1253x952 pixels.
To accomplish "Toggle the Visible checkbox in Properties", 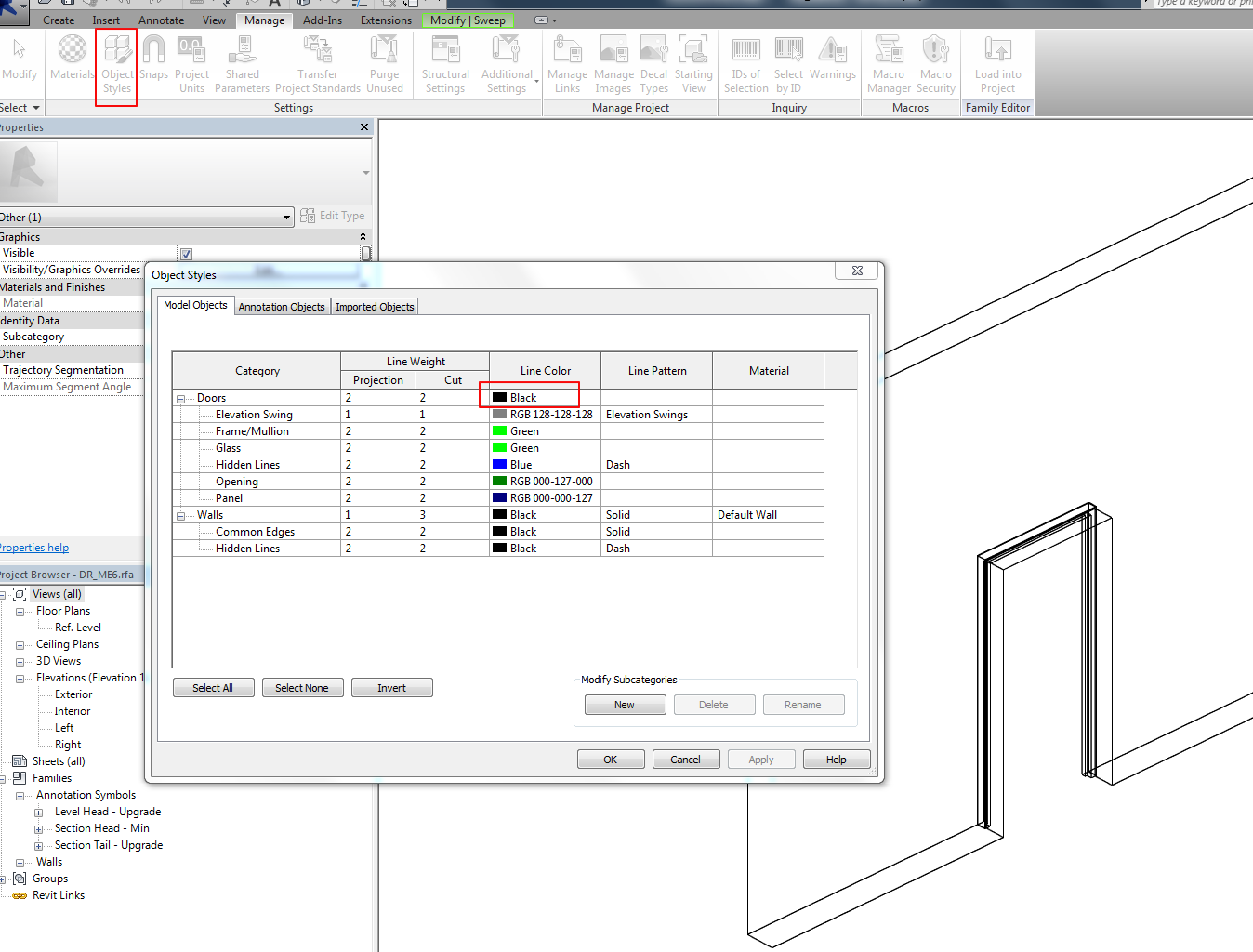I will pyautogui.click(x=186, y=254).
